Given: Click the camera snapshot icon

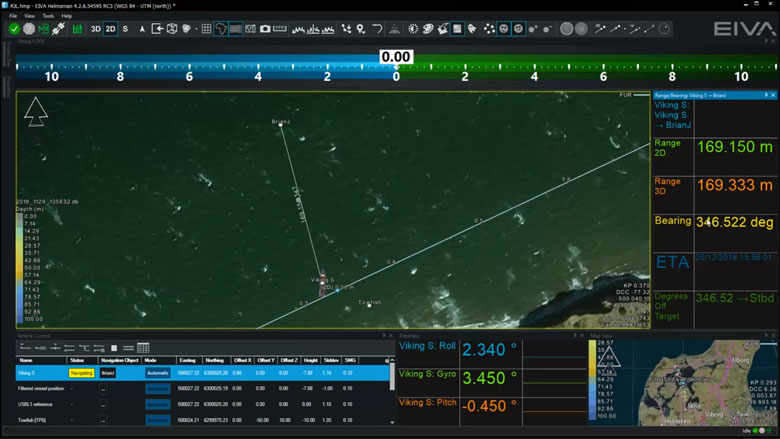Looking at the screenshot, I should point(265,29).
